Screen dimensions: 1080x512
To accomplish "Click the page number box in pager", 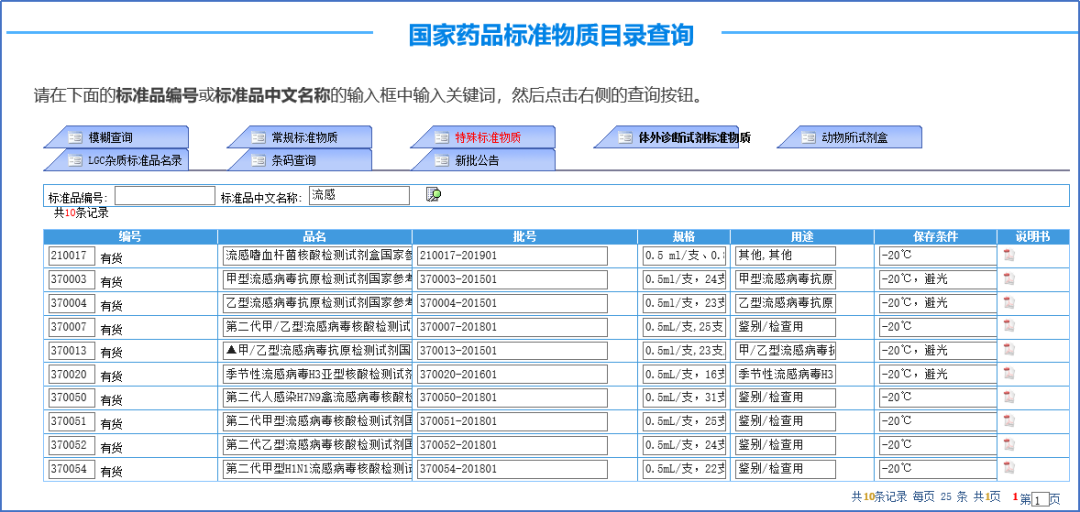I will [x=1041, y=499].
